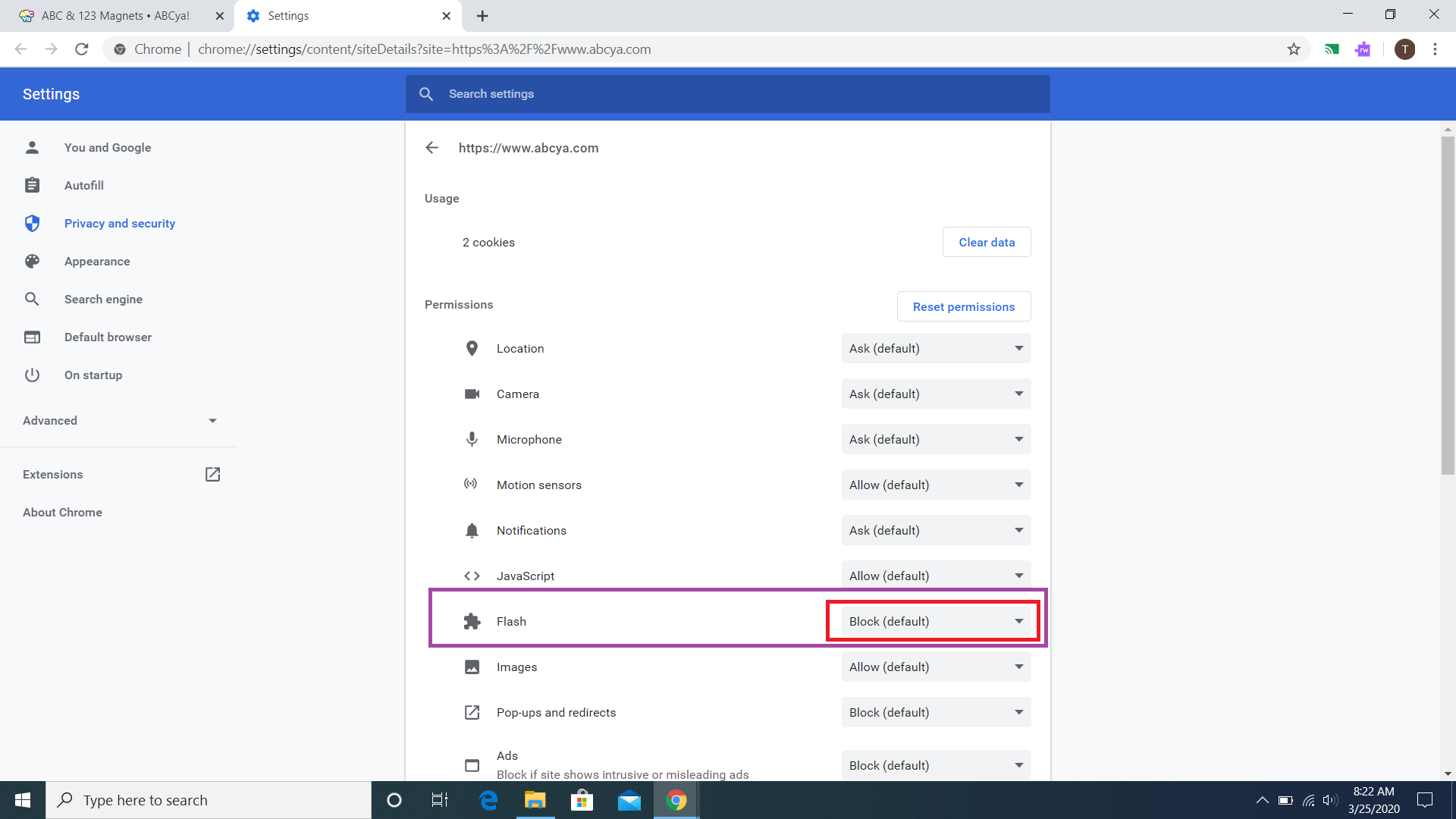This screenshot has width=1456, height=819.
Task: Open the profile avatar icon
Action: point(1404,49)
